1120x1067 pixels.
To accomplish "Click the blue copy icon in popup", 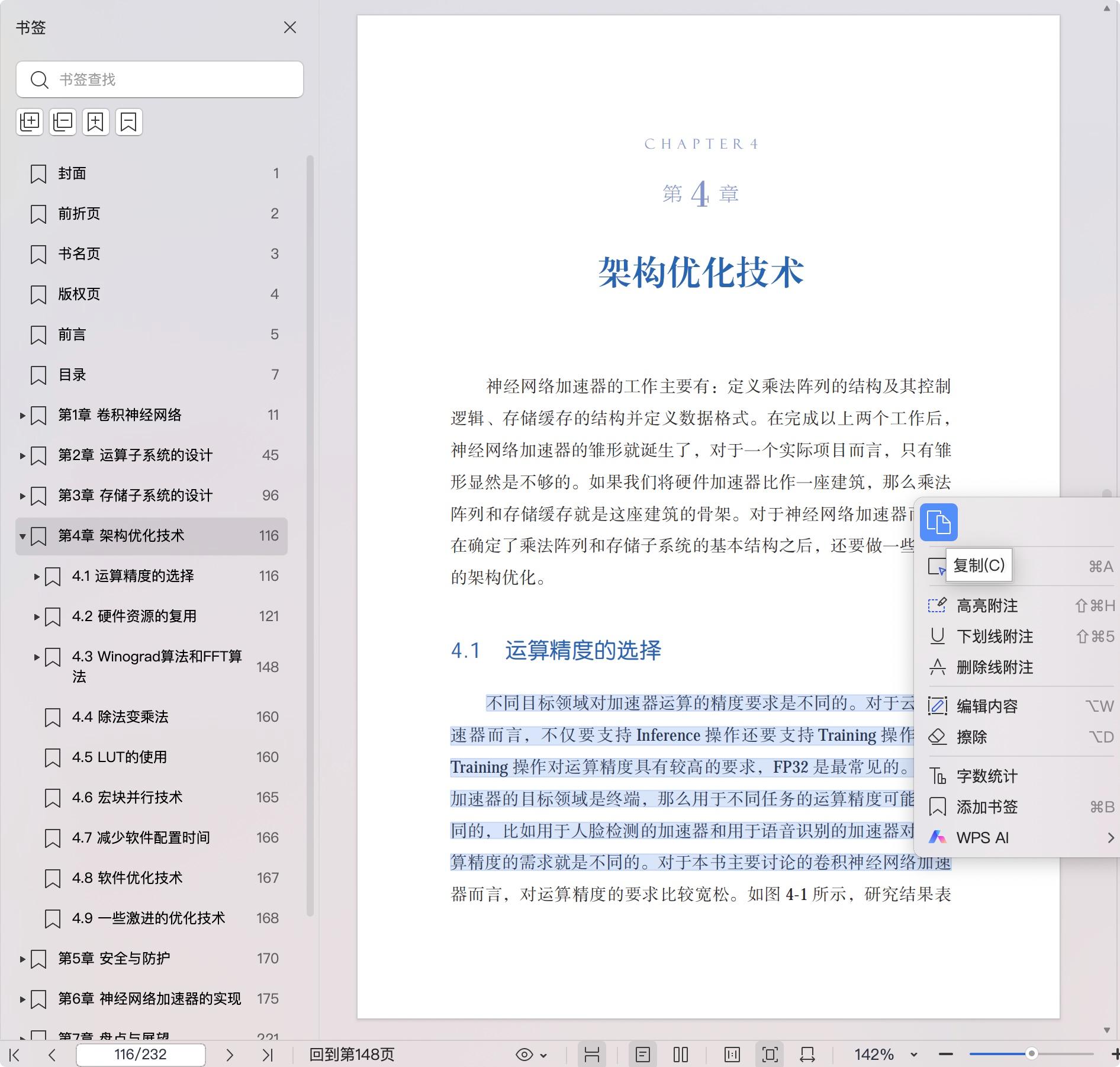I will pos(938,522).
